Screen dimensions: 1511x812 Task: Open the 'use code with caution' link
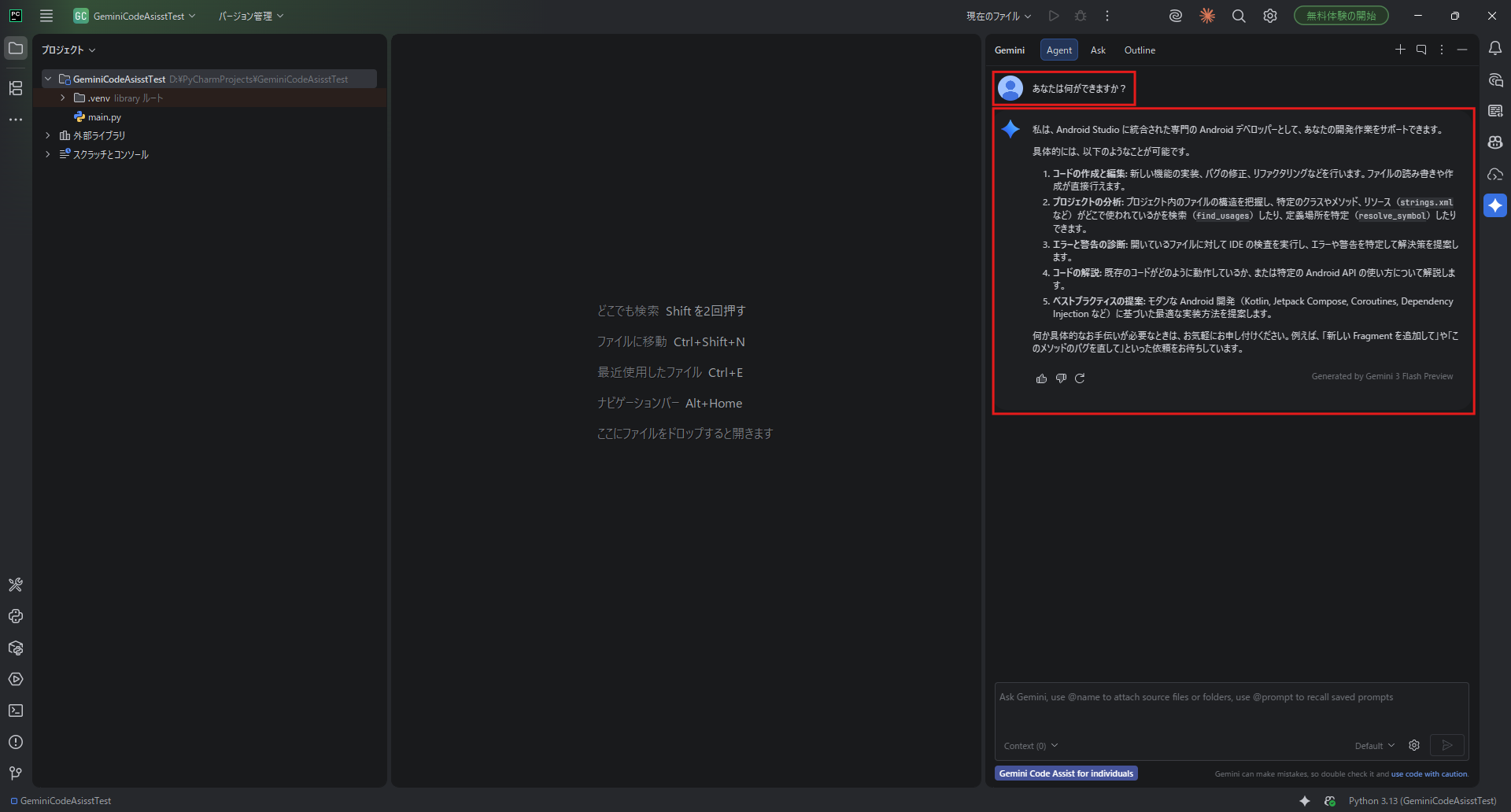1428,774
